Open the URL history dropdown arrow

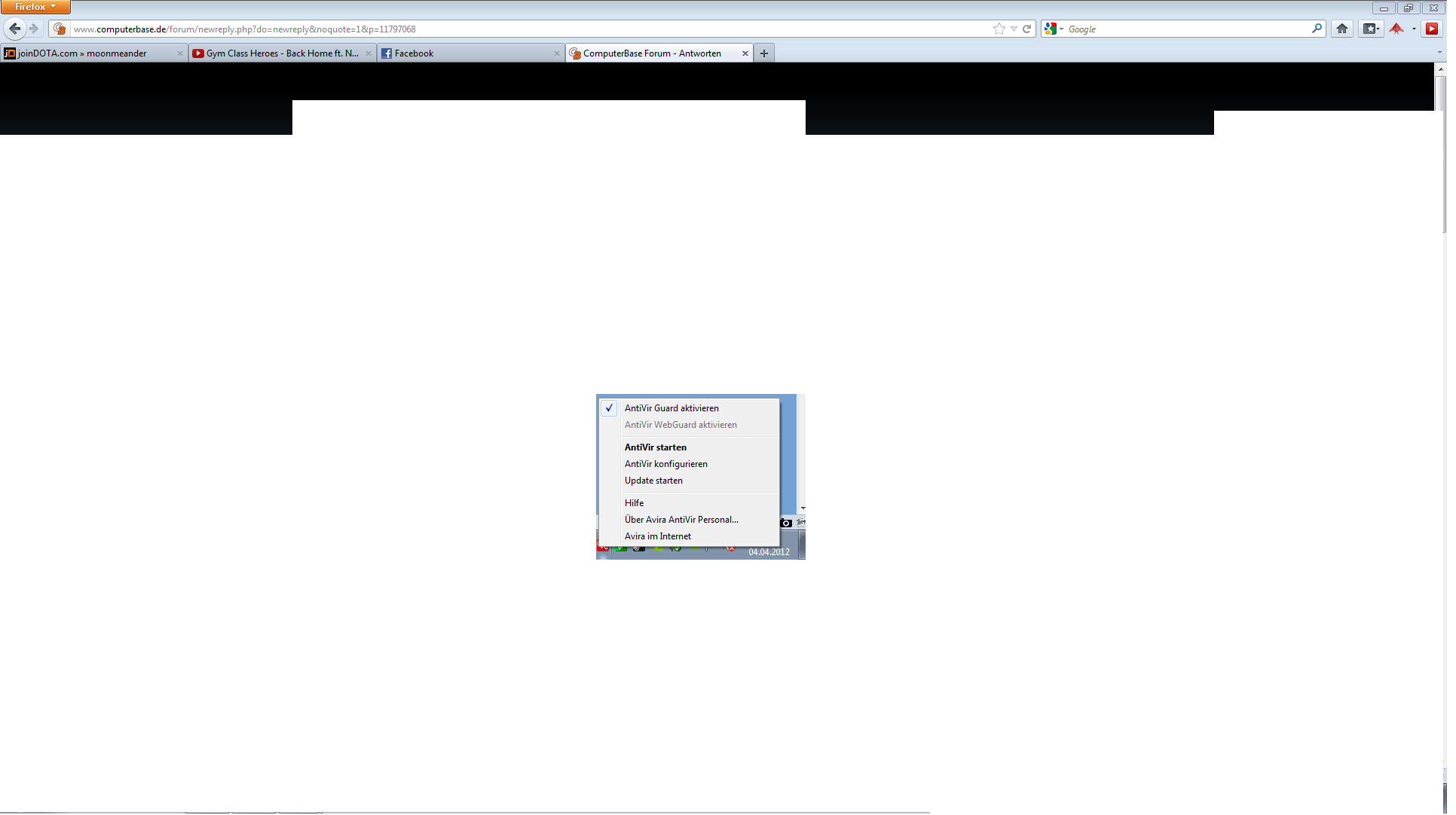point(1014,29)
